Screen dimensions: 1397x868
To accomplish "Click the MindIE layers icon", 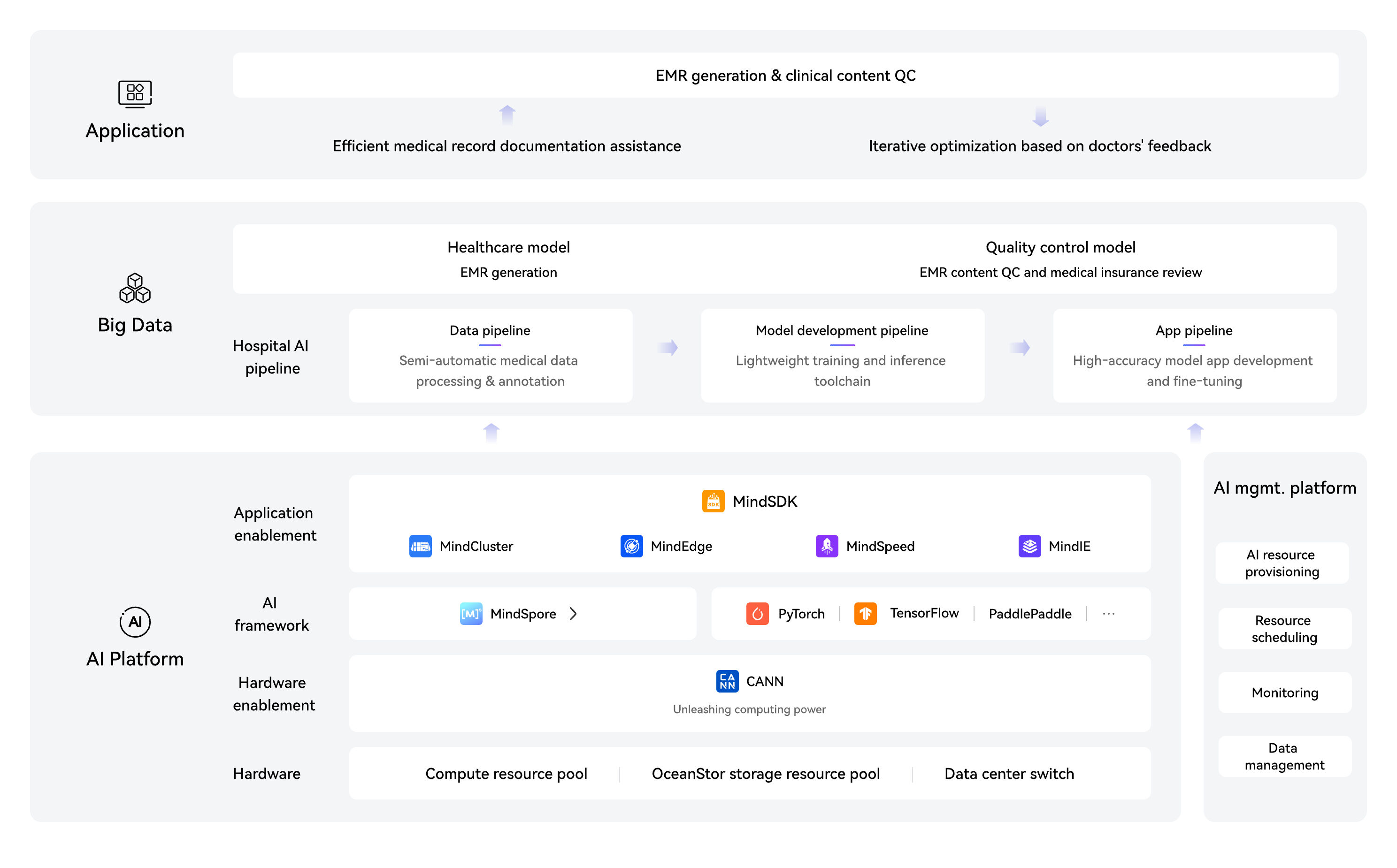I will [x=1029, y=546].
